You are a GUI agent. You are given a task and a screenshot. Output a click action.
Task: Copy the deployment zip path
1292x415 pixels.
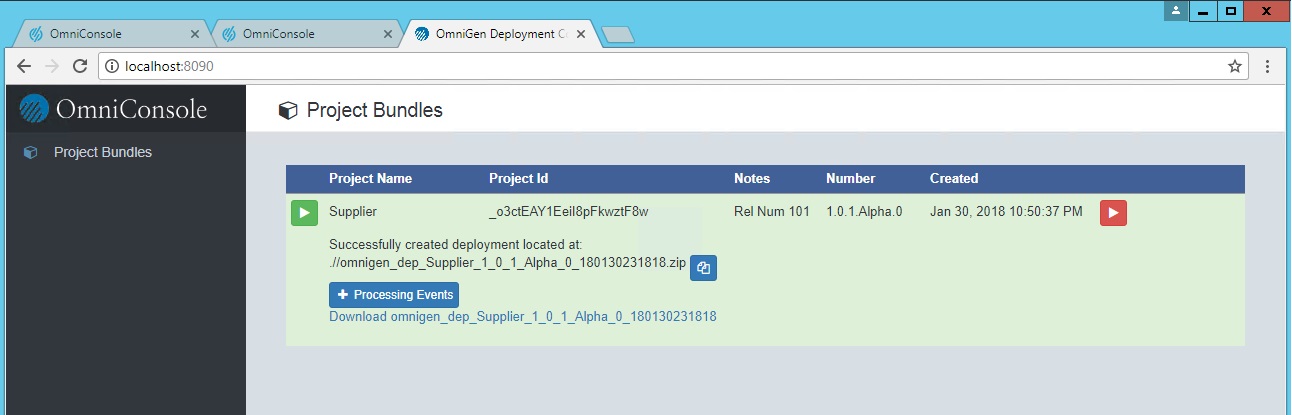click(x=704, y=268)
